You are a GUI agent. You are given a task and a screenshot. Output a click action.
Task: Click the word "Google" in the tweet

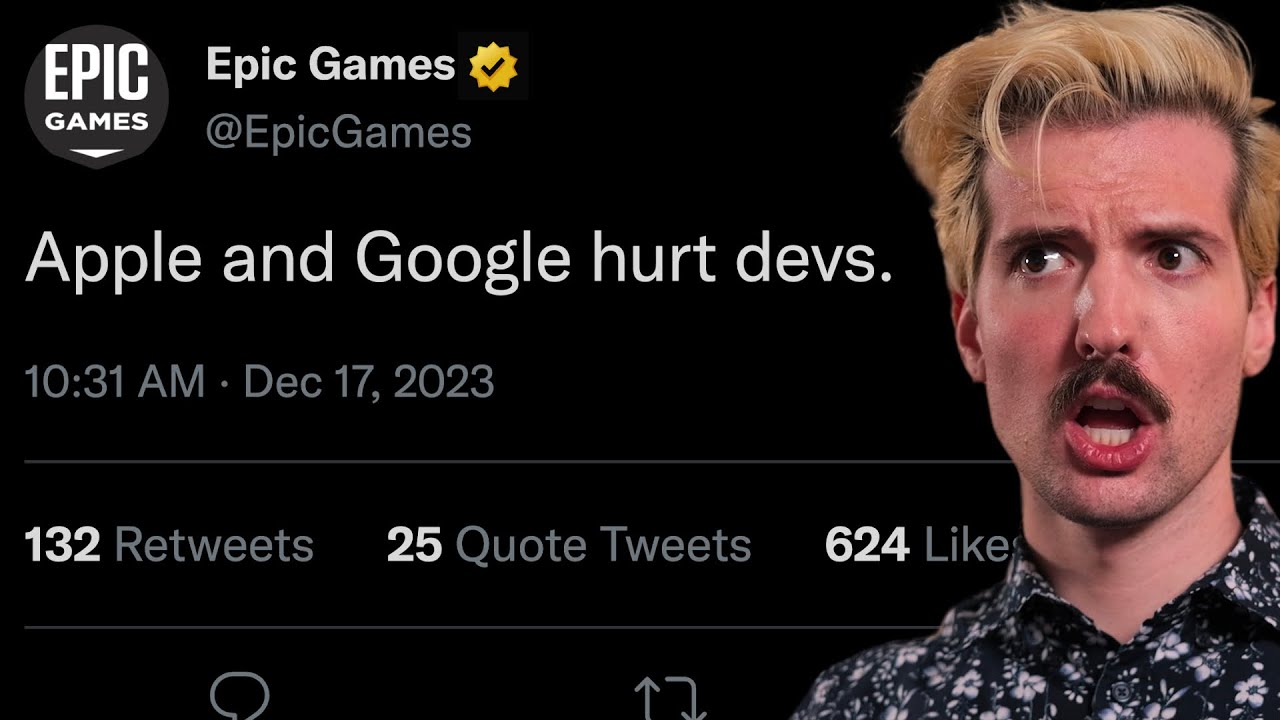[x=462, y=259]
